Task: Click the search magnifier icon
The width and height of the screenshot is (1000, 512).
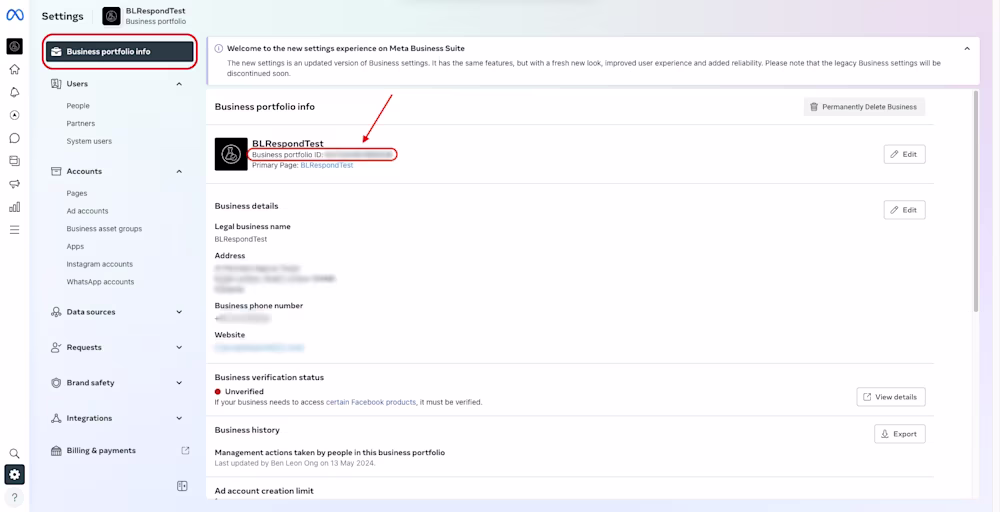Action: pos(14,453)
